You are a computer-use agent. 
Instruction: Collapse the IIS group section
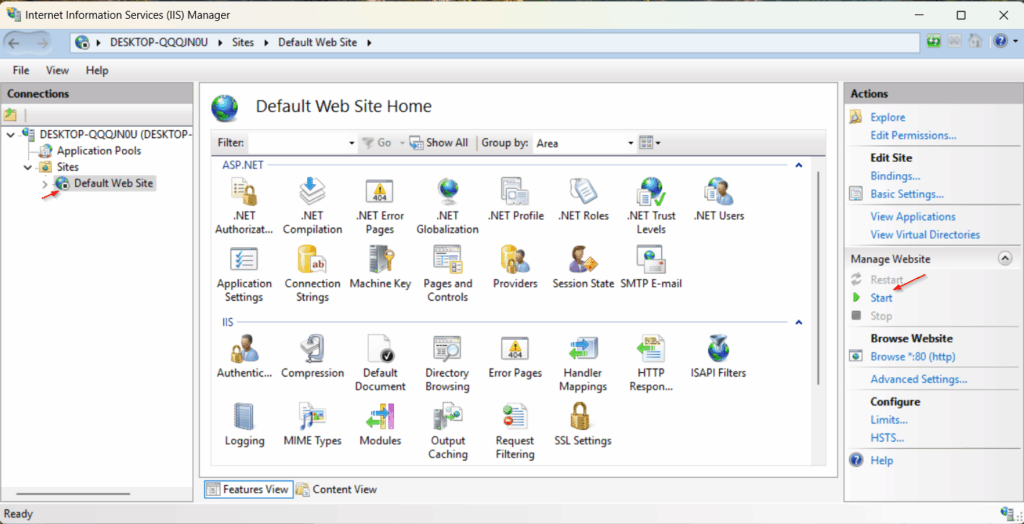(798, 322)
